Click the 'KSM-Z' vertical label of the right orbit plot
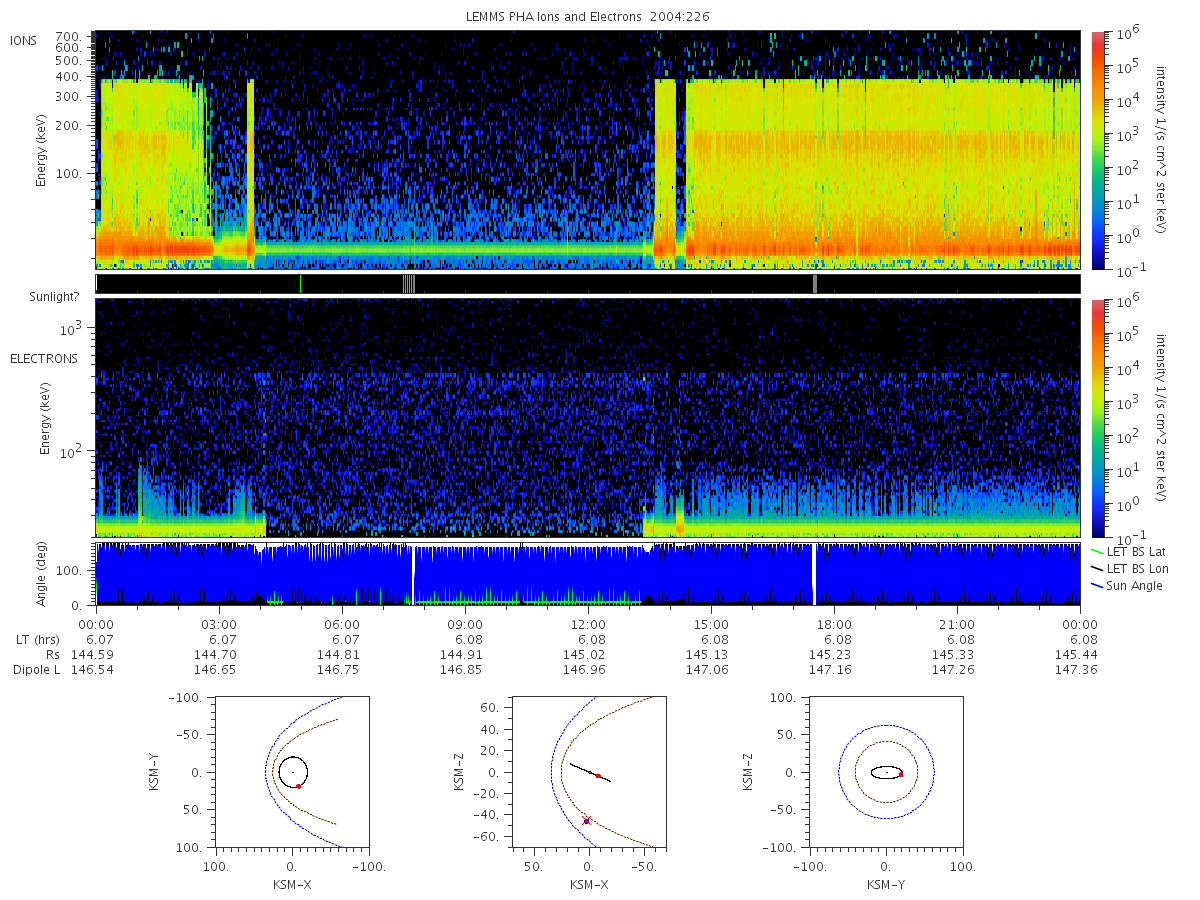This screenshot has height=900, width=1200. pos(748,772)
